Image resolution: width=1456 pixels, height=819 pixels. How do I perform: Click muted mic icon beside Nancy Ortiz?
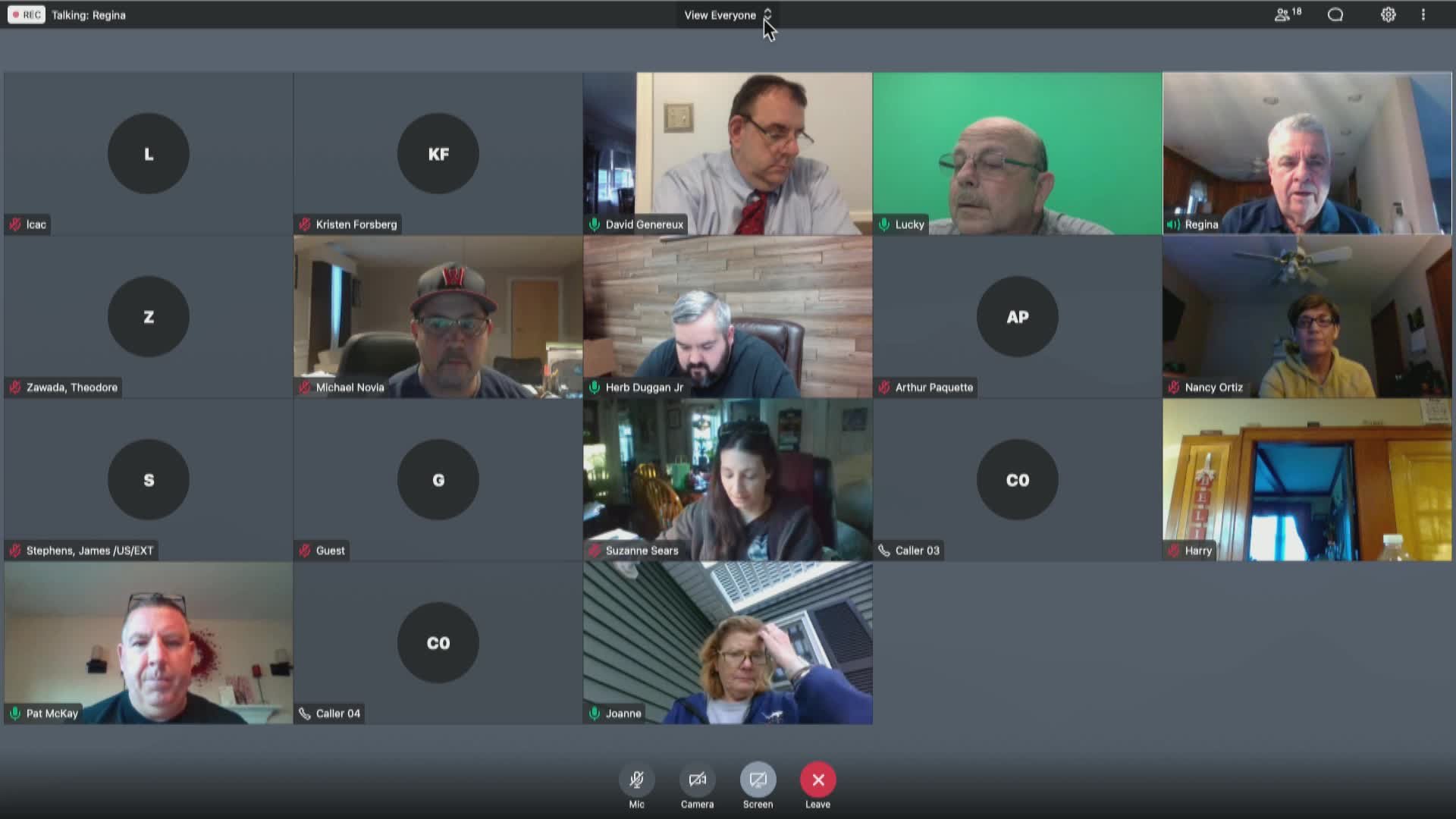(1174, 388)
